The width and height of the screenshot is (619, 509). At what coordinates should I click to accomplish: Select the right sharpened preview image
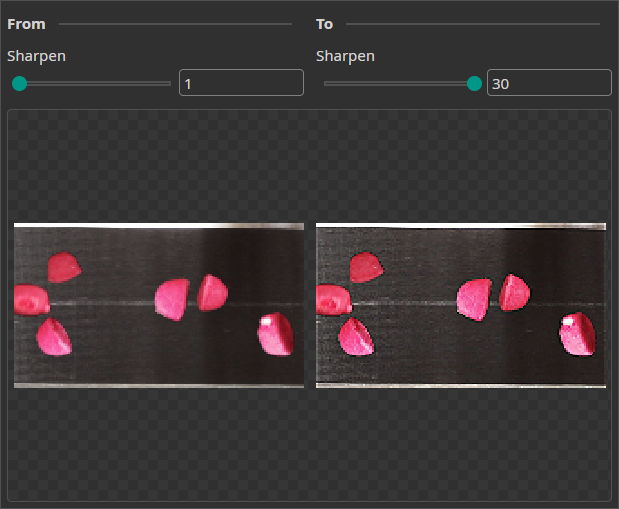(461, 305)
